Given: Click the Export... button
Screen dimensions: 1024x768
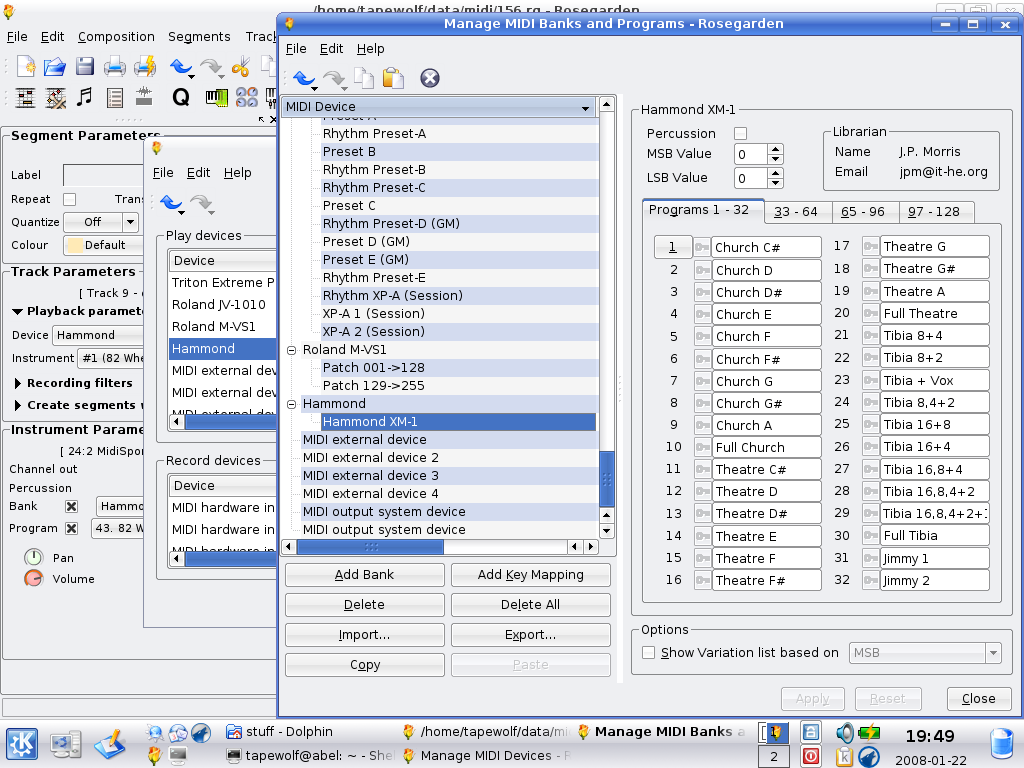Looking at the screenshot, I should 530,635.
